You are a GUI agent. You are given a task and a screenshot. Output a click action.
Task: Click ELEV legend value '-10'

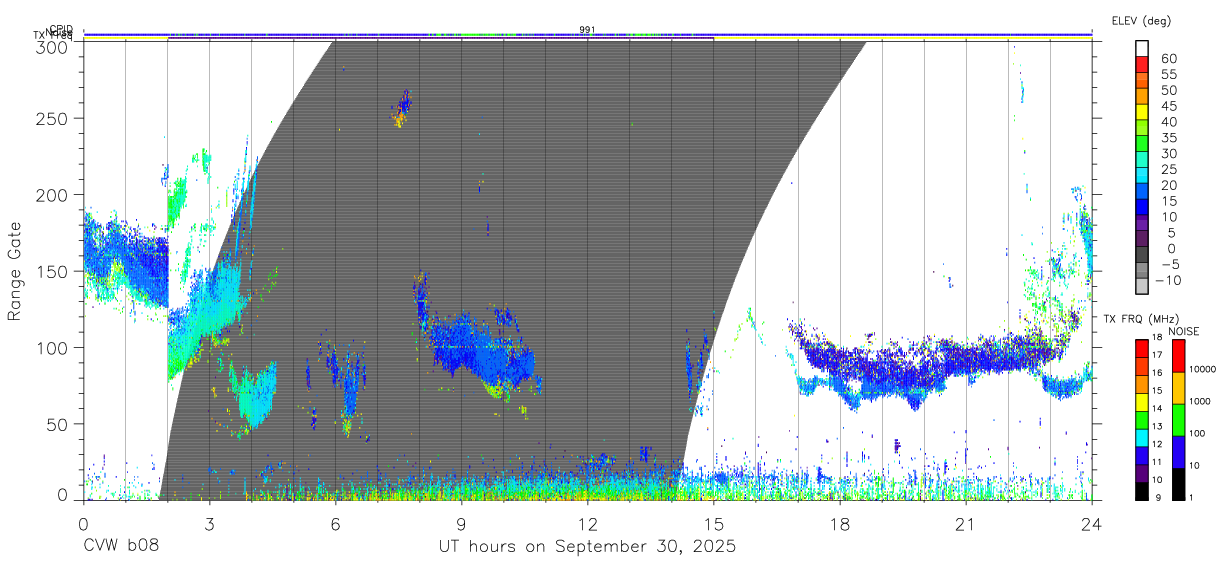[x=1166, y=280]
